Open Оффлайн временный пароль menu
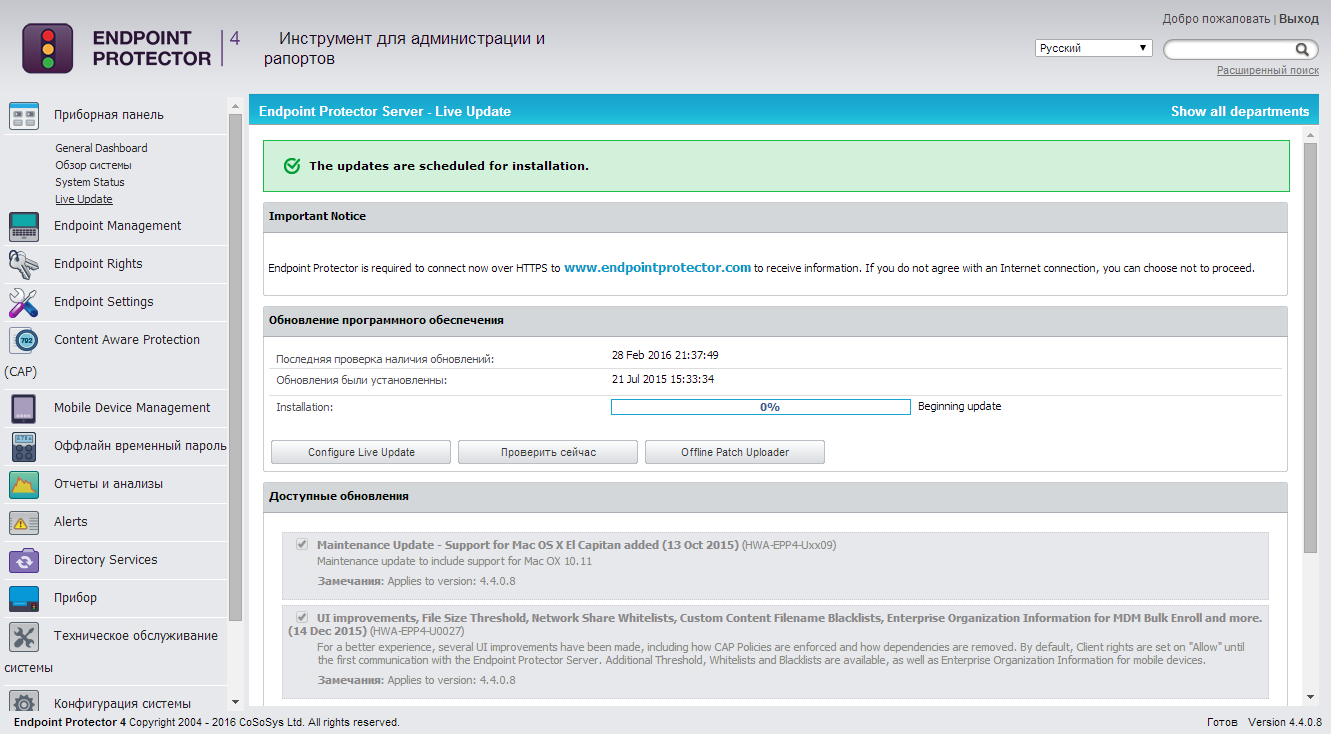Viewport: 1331px width, 734px height. (140, 446)
